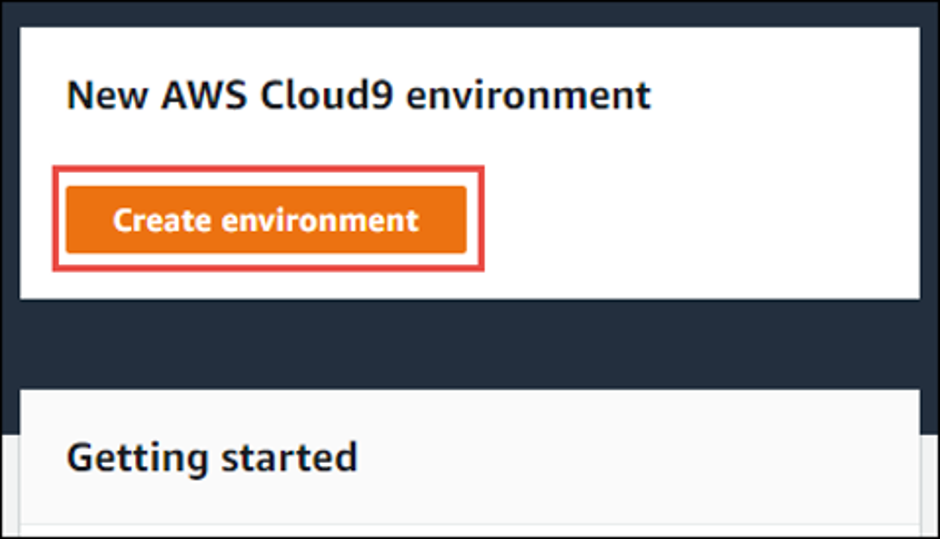Click the word 'environment' in the card heading
This screenshot has width=941, height=539.
click(528, 95)
